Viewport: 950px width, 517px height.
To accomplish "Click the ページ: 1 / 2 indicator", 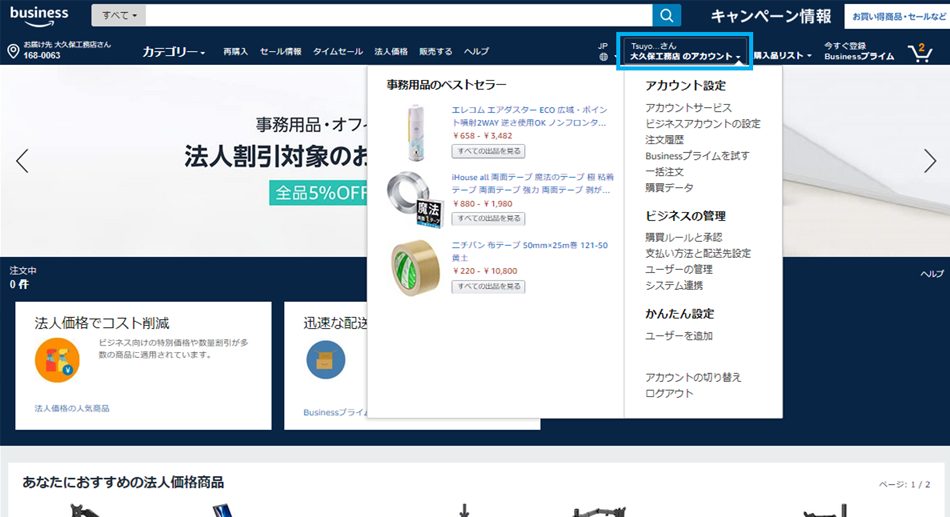I will tap(904, 484).
